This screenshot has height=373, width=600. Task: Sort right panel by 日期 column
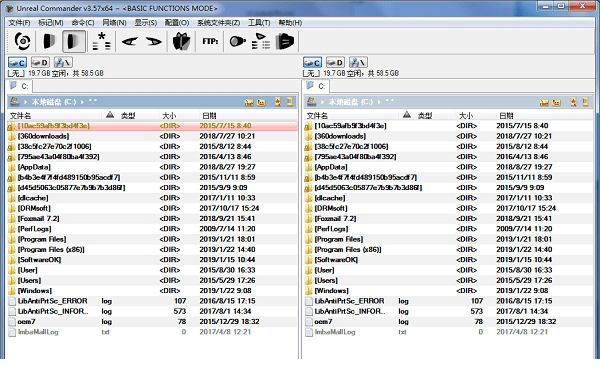tap(506, 116)
